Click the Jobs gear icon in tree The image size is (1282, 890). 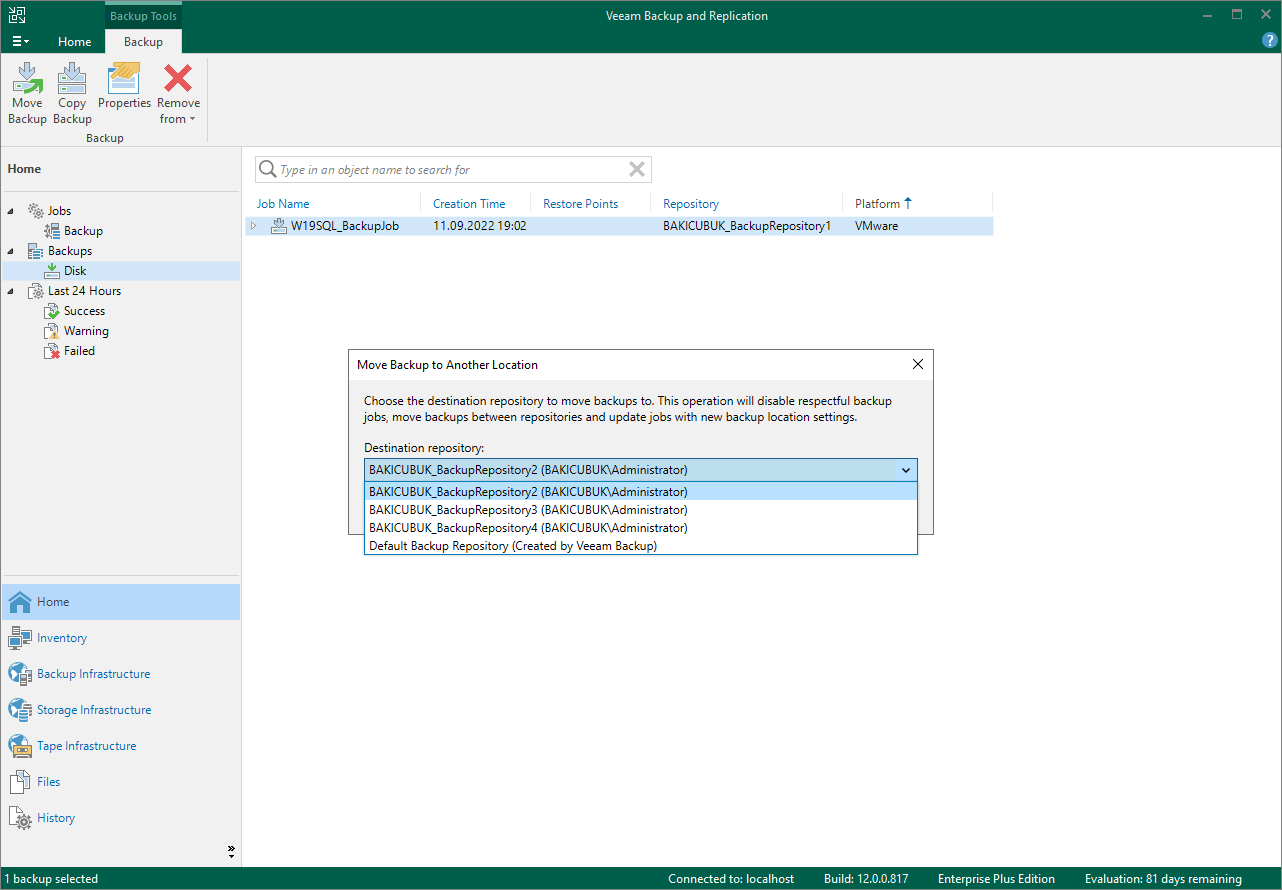coord(35,211)
